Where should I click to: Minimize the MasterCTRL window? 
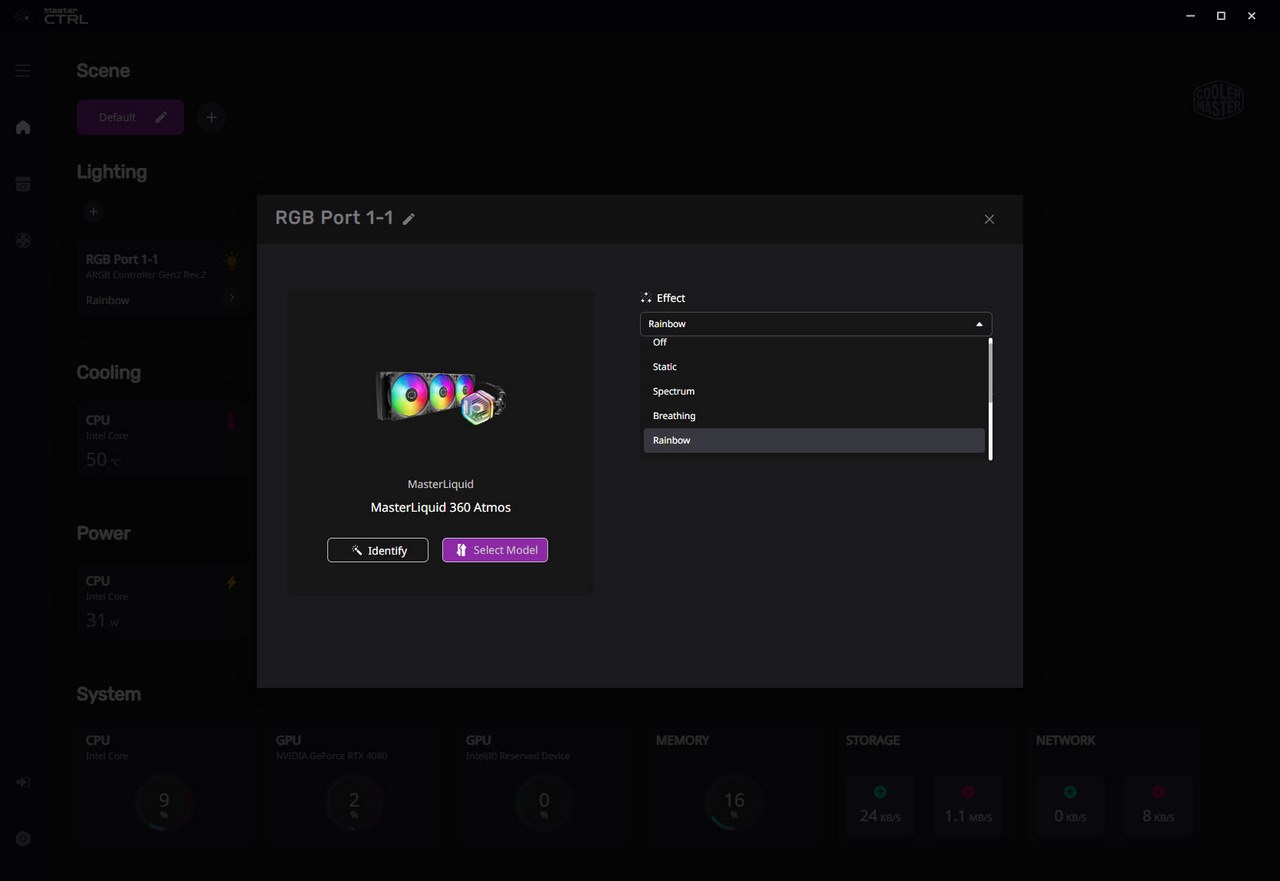pyautogui.click(x=1190, y=16)
